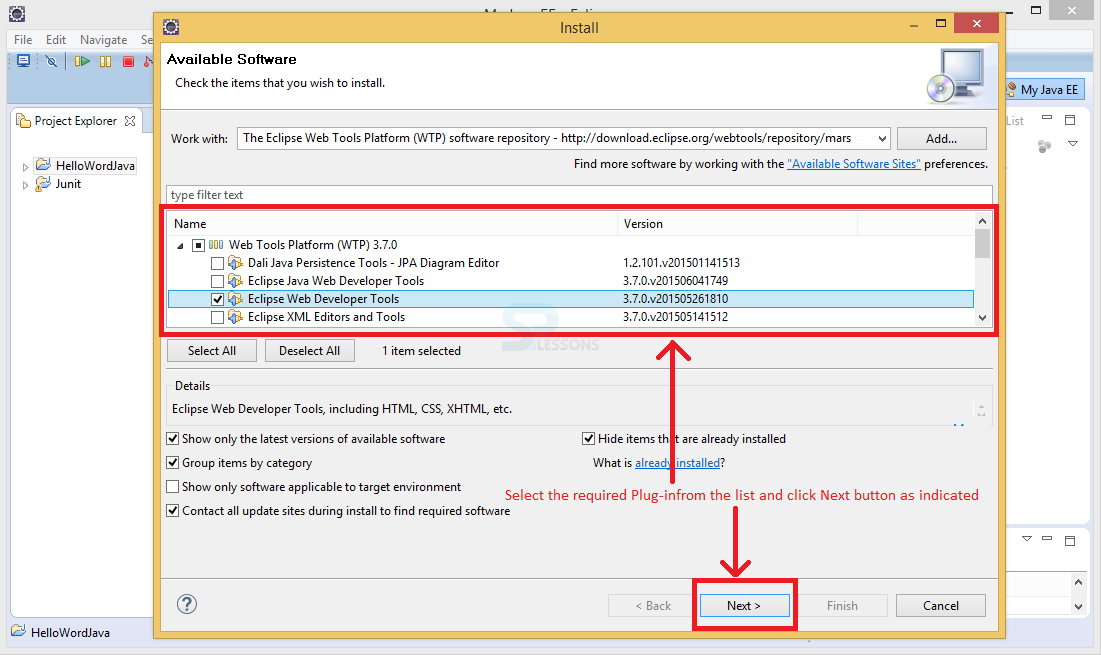Open the Edit menu in Eclipse
Image resolution: width=1101 pixels, height=655 pixels.
coord(56,39)
